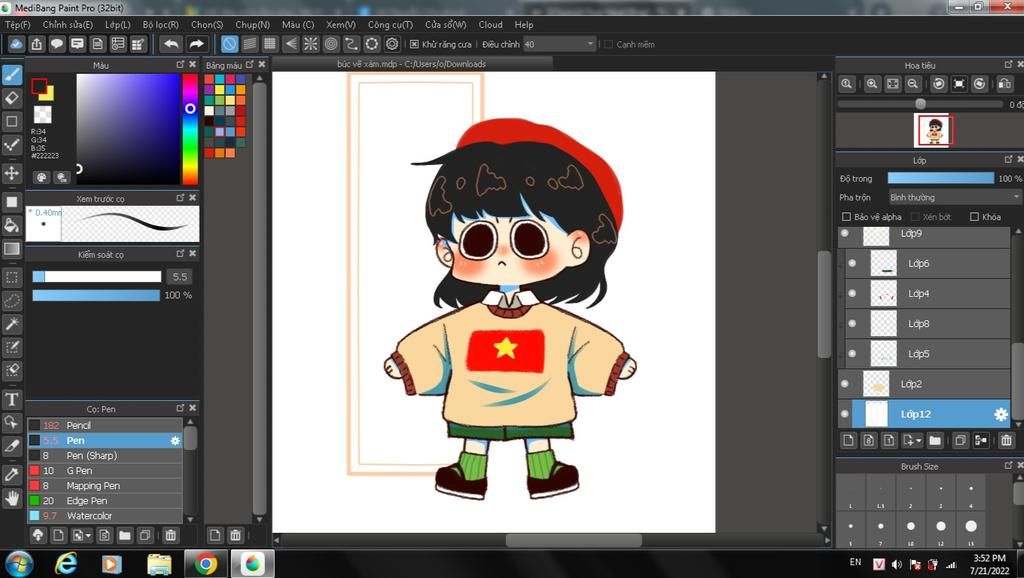
Task: Hide the Lớp2 layer
Action: point(845,384)
